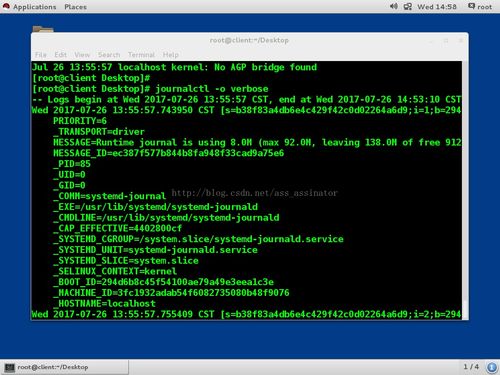Click the volume speaker icon
The height and width of the screenshot is (375, 500).
394,6
